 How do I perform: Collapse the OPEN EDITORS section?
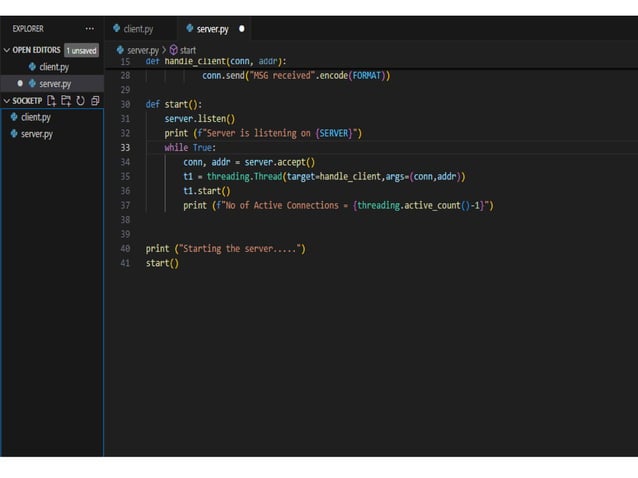[x=7, y=50]
